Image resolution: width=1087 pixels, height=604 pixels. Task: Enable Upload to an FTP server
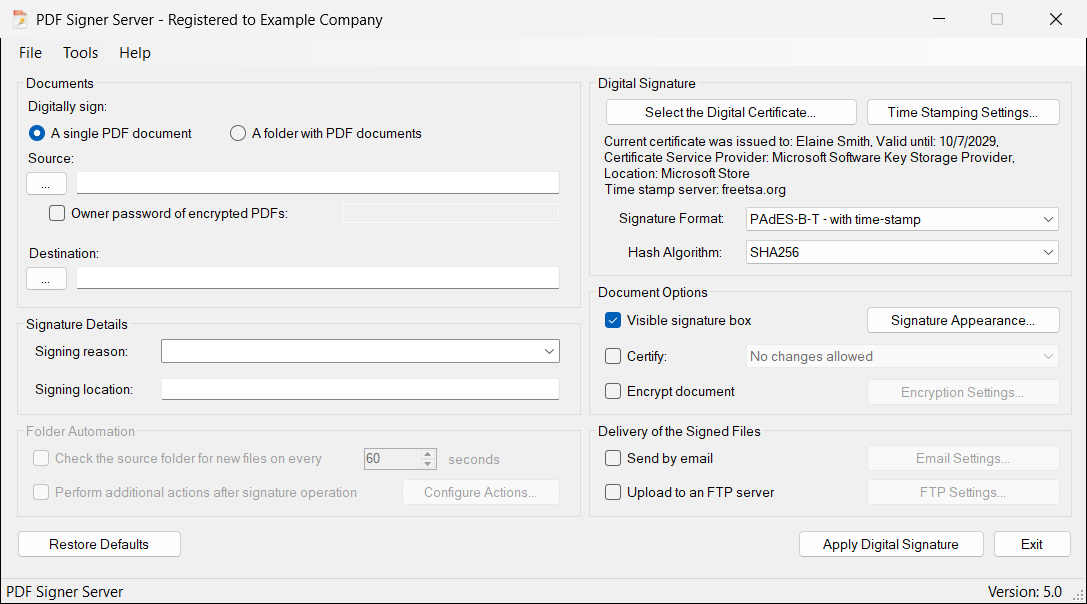613,492
